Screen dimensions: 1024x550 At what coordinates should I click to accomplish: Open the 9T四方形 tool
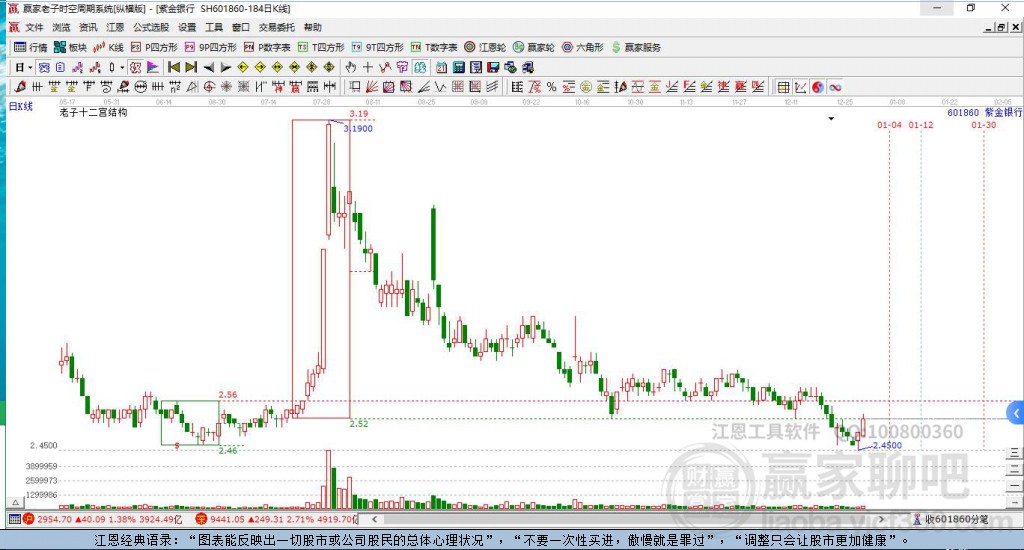pyautogui.click(x=377, y=47)
